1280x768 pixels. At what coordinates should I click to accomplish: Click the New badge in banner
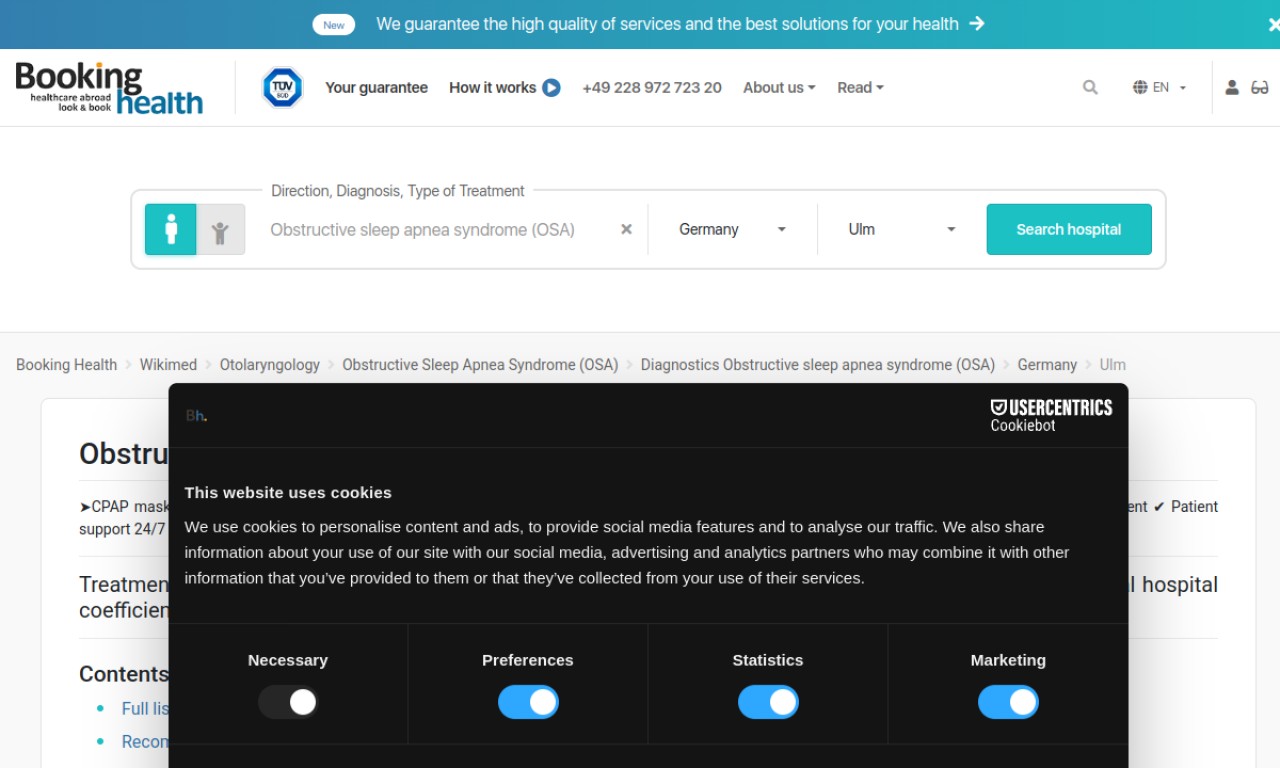pyautogui.click(x=334, y=25)
